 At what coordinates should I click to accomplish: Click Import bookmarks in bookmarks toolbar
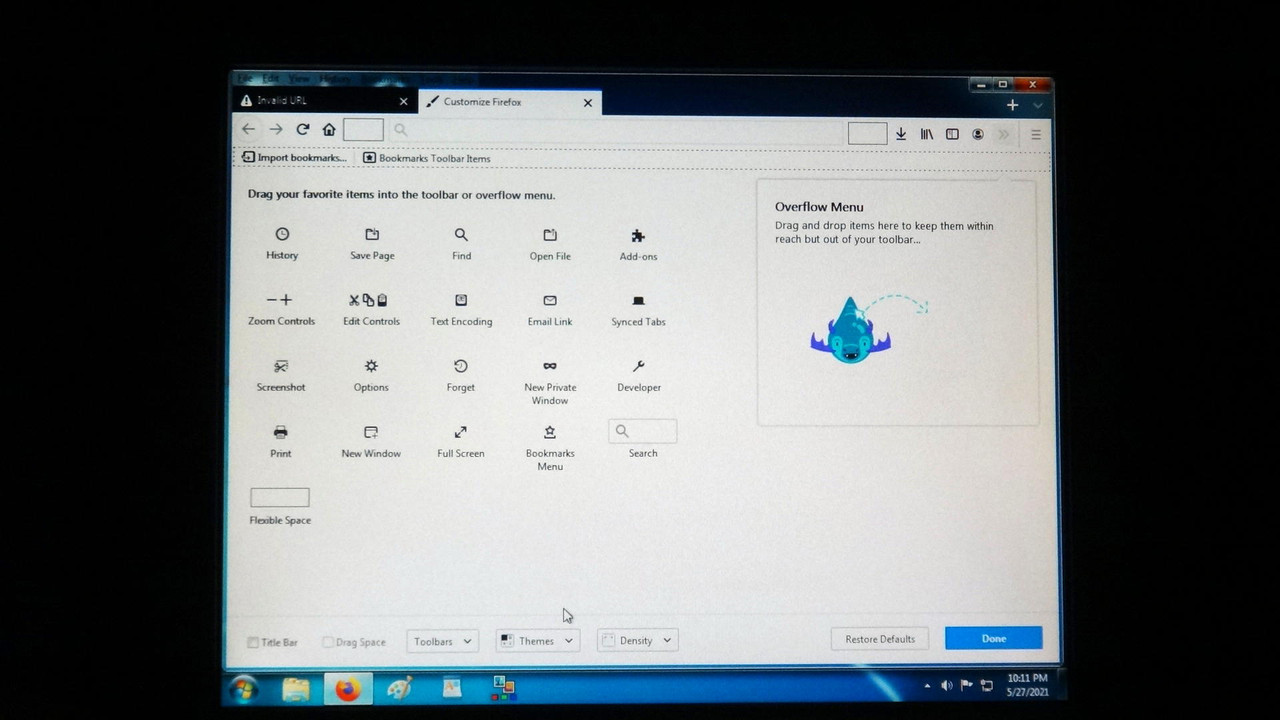(294, 157)
